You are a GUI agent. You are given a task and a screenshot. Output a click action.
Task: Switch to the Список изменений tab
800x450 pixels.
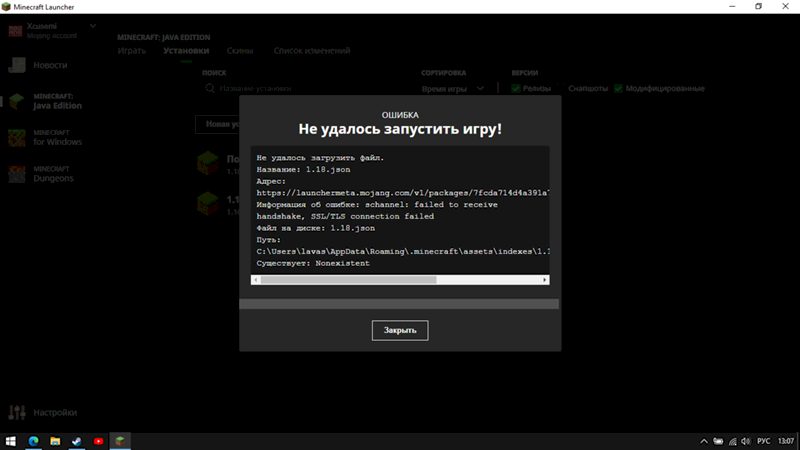pos(312,50)
